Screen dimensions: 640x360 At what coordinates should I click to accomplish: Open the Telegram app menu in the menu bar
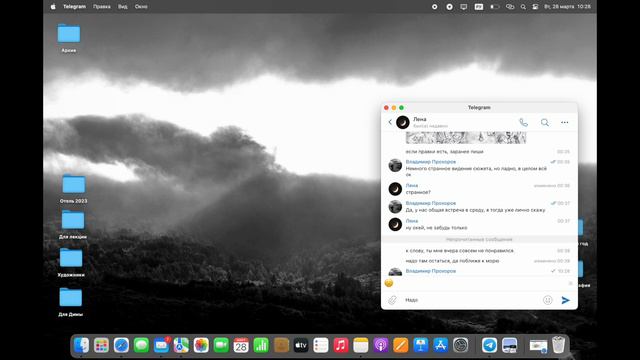point(74,7)
